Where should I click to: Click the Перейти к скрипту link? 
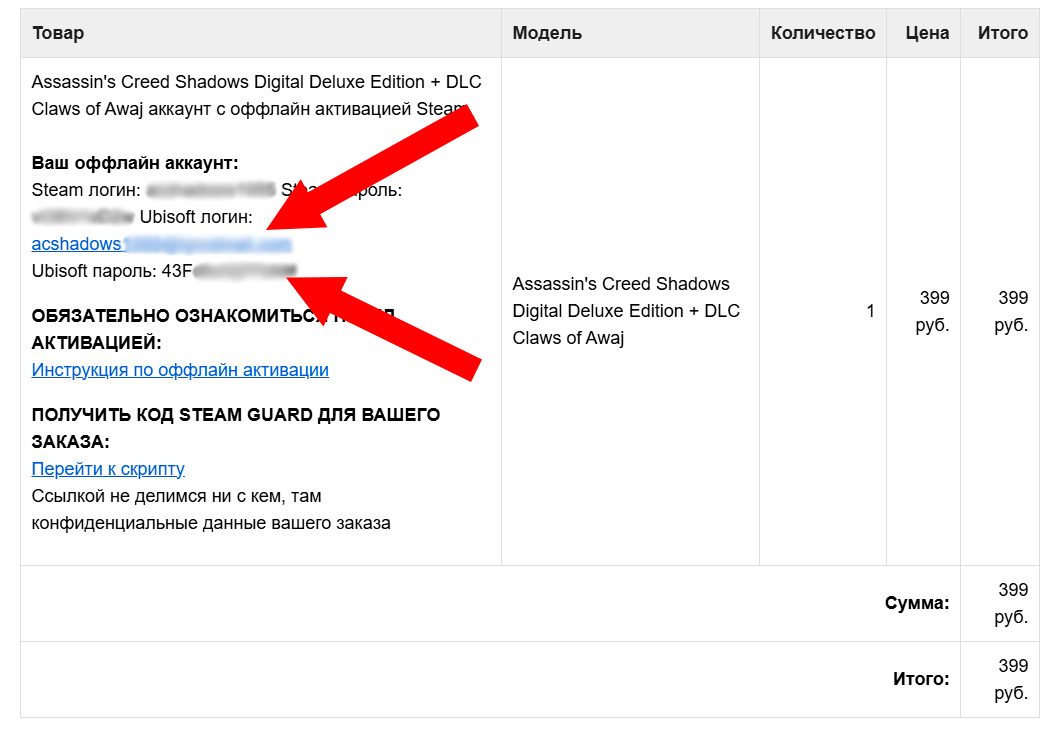pyautogui.click(x=108, y=469)
